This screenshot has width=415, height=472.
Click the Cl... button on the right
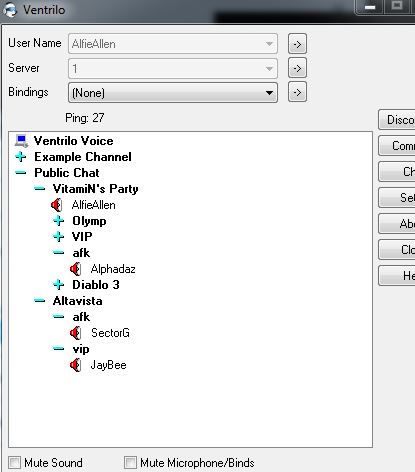pos(397,250)
